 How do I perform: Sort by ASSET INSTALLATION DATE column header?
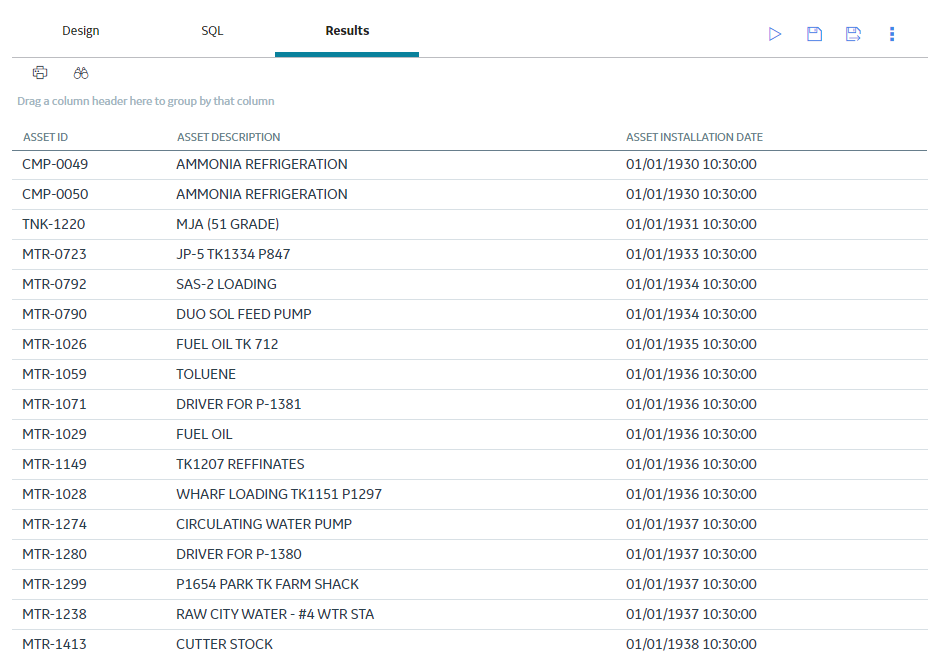click(694, 137)
